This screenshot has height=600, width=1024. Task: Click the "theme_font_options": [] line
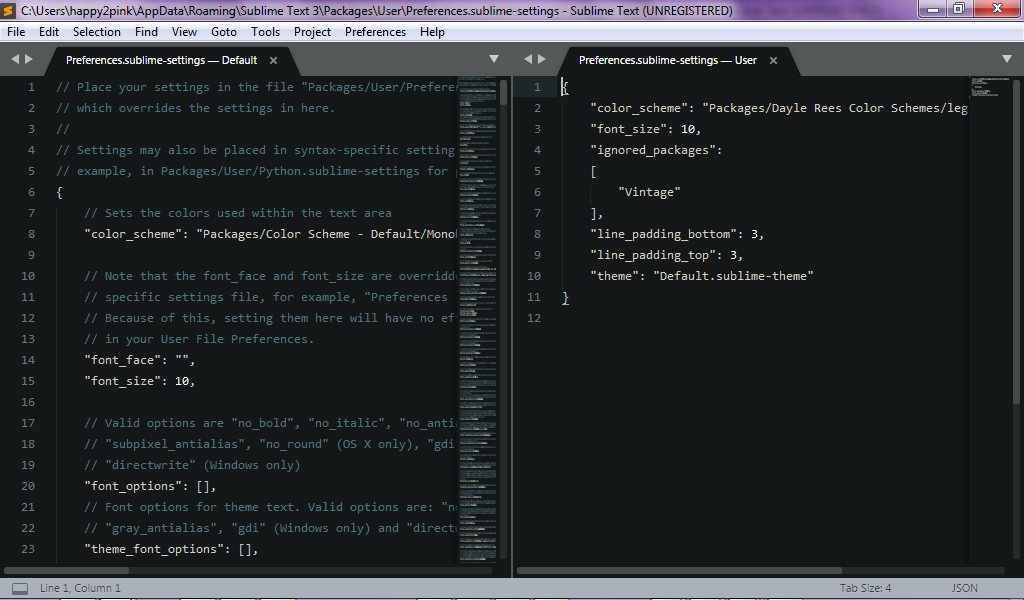coord(171,549)
